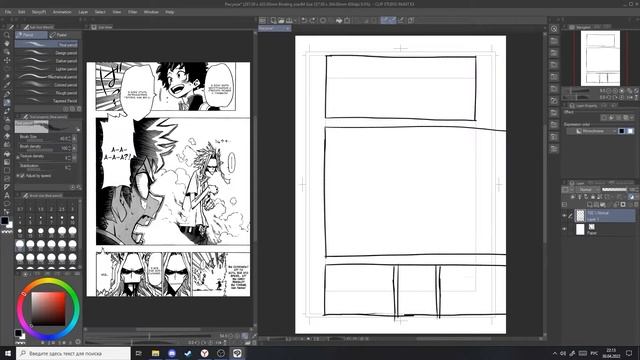Select the Figure tool

coord(7,170)
